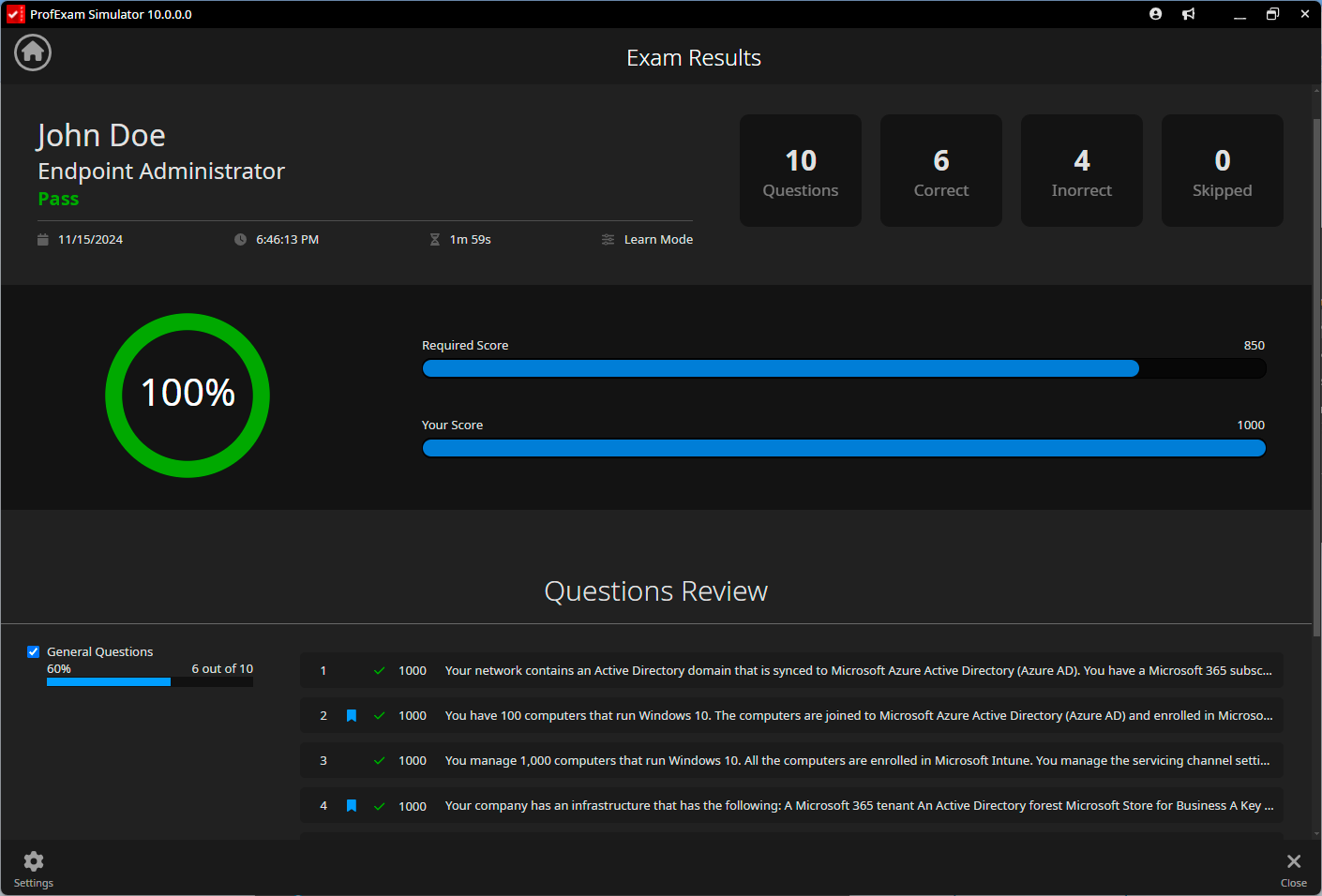Click the Your Score progress bar
The image size is (1322, 896).
click(844, 448)
